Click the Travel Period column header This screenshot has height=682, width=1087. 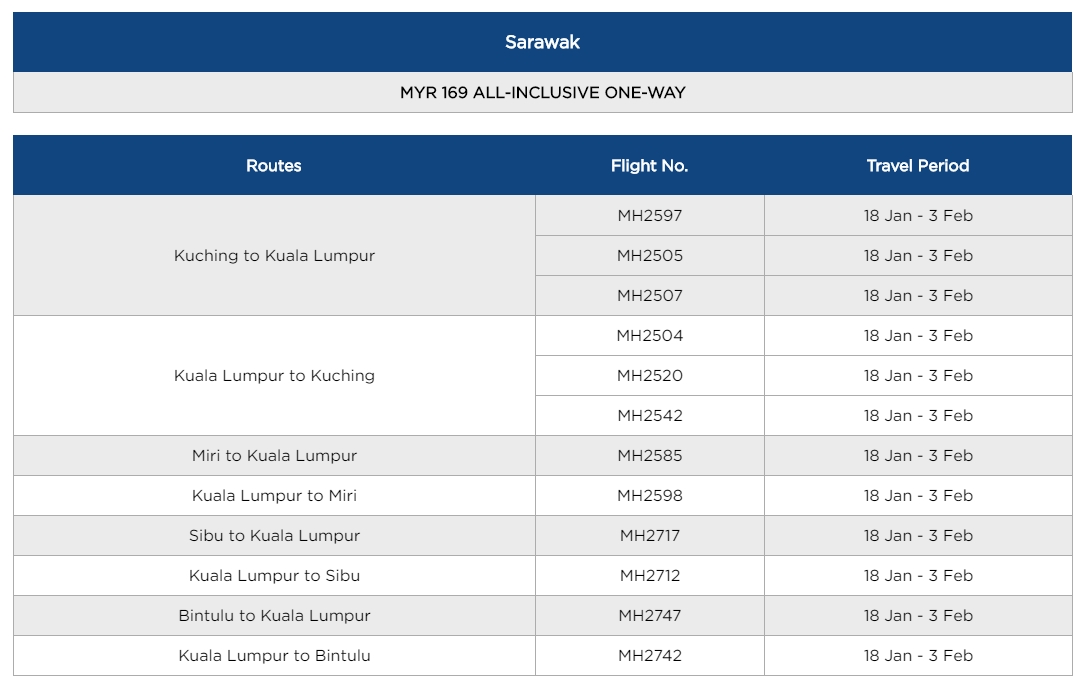pyautogui.click(x=917, y=166)
